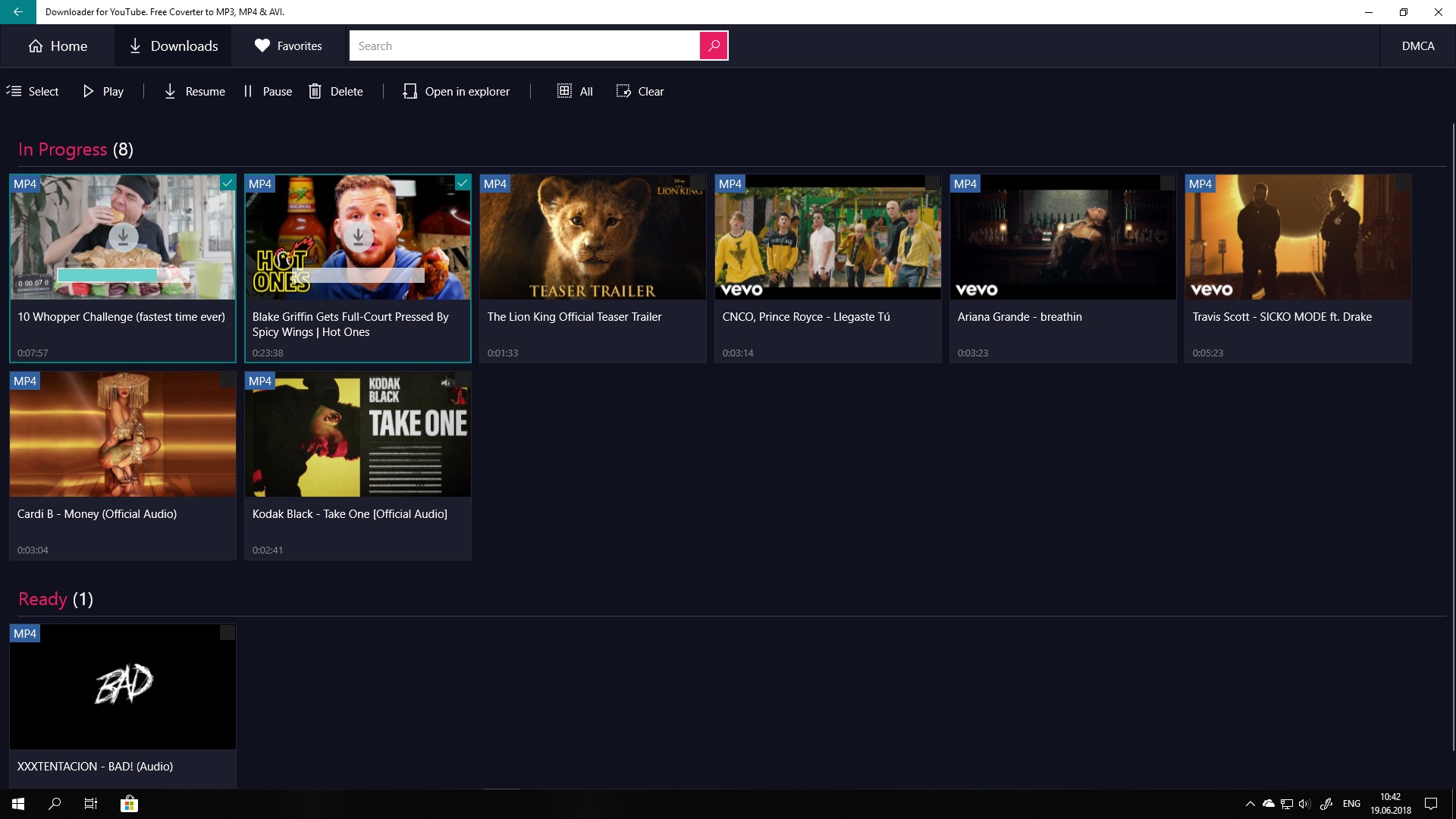This screenshot has width=1456, height=819.
Task: Click the Delete trash icon
Action: pyautogui.click(x=315, y=91)
